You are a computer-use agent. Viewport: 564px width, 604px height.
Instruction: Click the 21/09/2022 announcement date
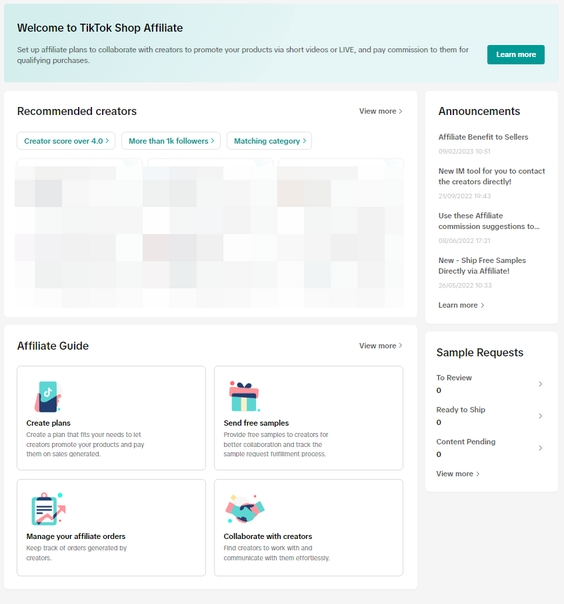465,196
